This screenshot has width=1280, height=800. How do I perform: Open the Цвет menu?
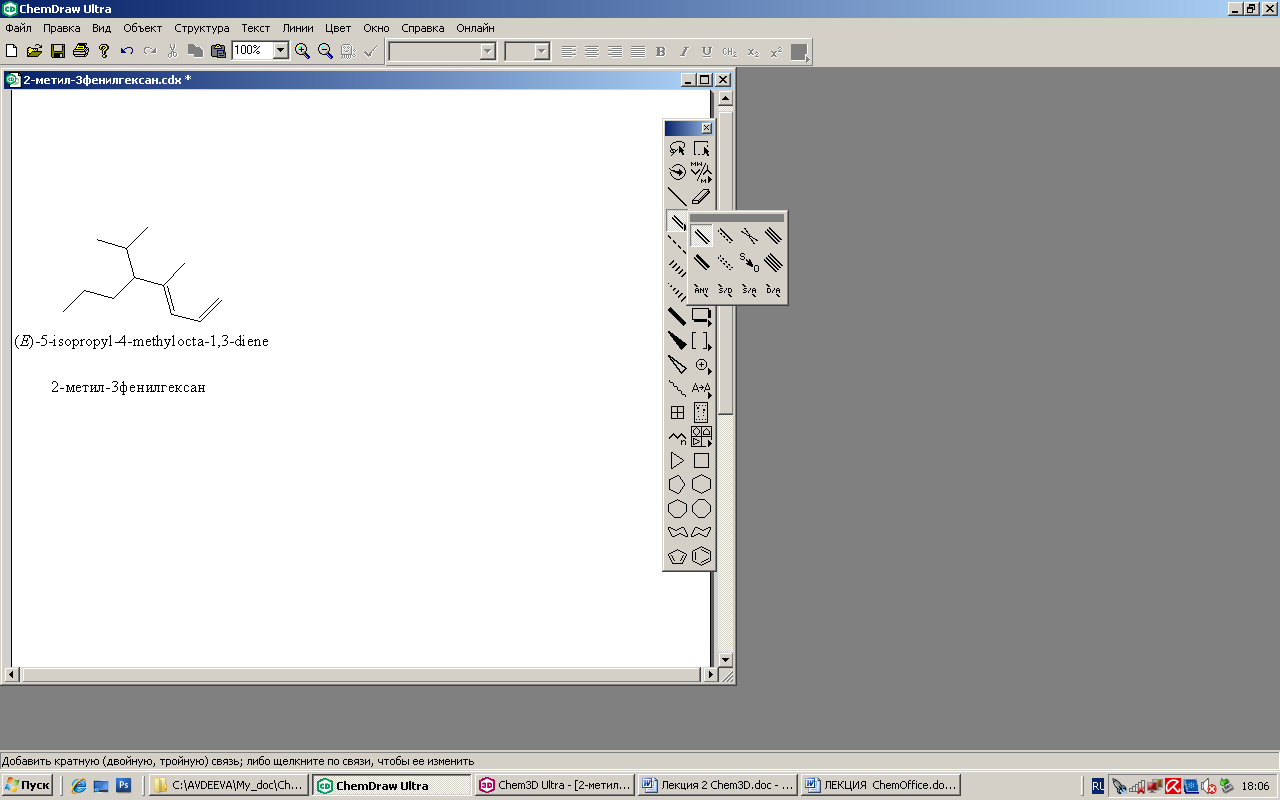point(338,28)
